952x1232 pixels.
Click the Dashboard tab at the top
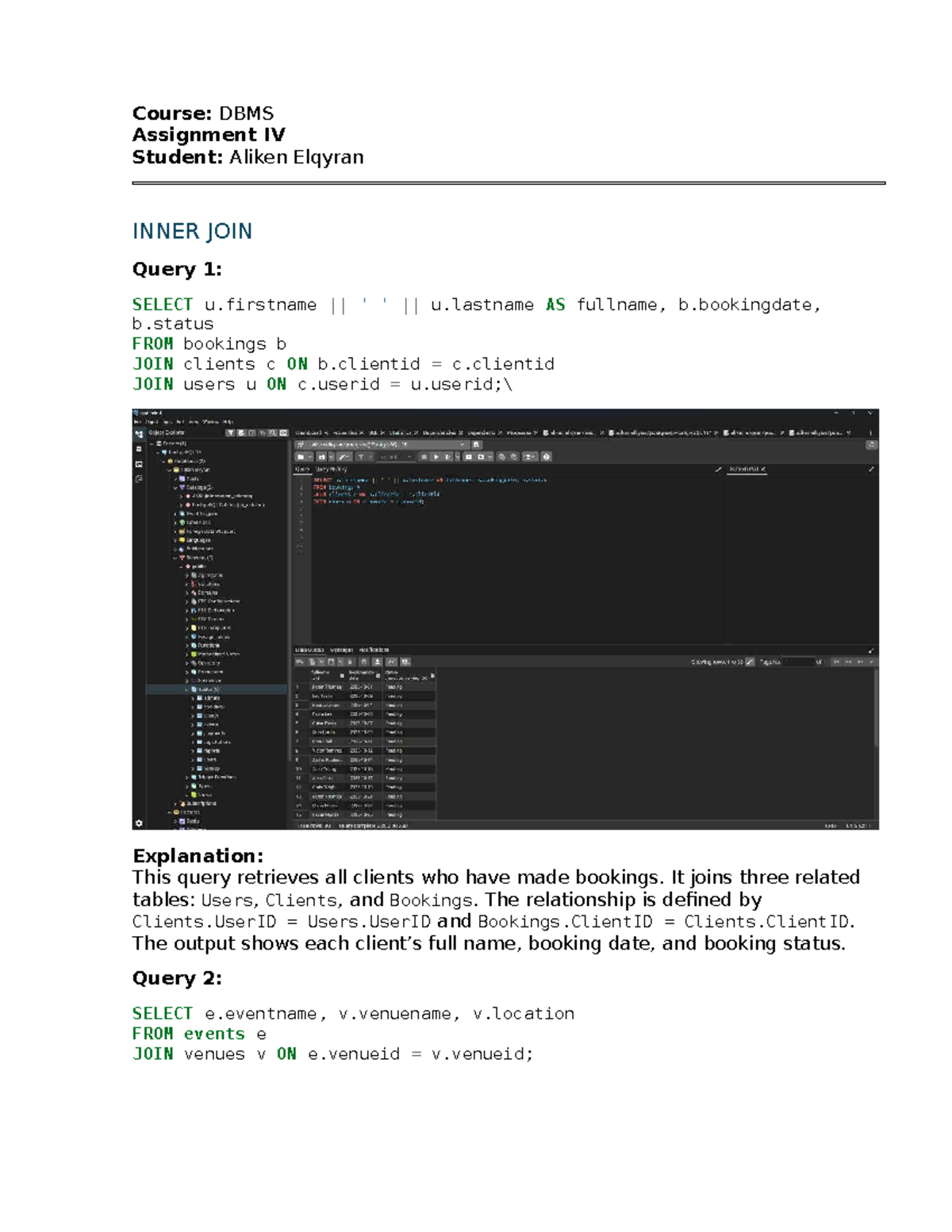pos(309,429)
